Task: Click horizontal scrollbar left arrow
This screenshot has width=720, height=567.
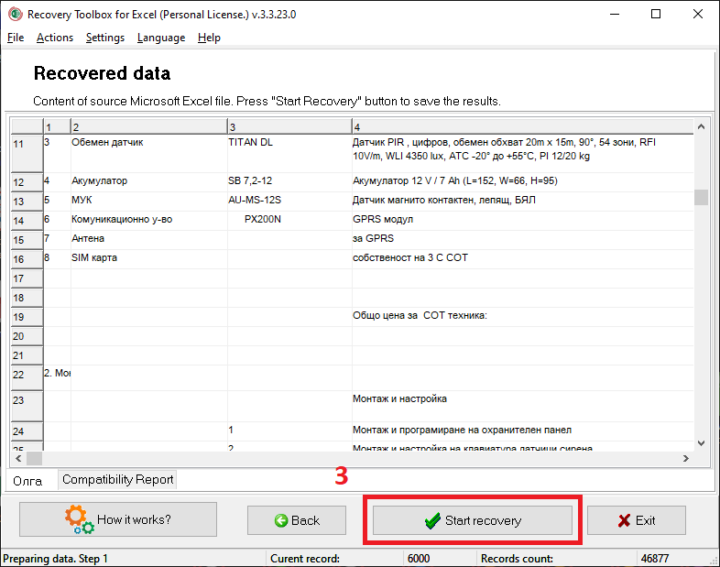Action: [x=18, y=458]
